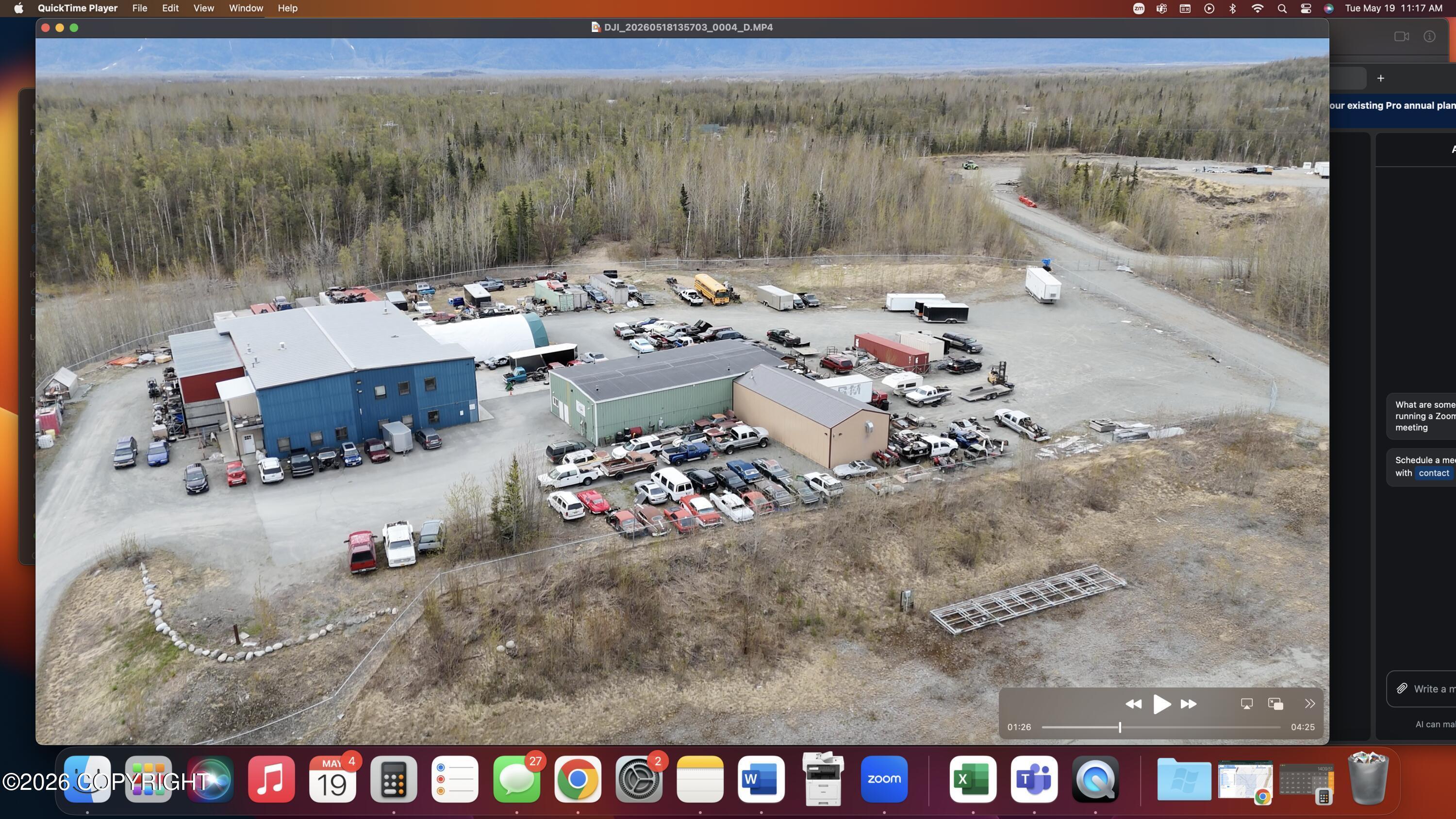
Task: Open Microsoft Teams from the Dock
Action: (1034, 779)
